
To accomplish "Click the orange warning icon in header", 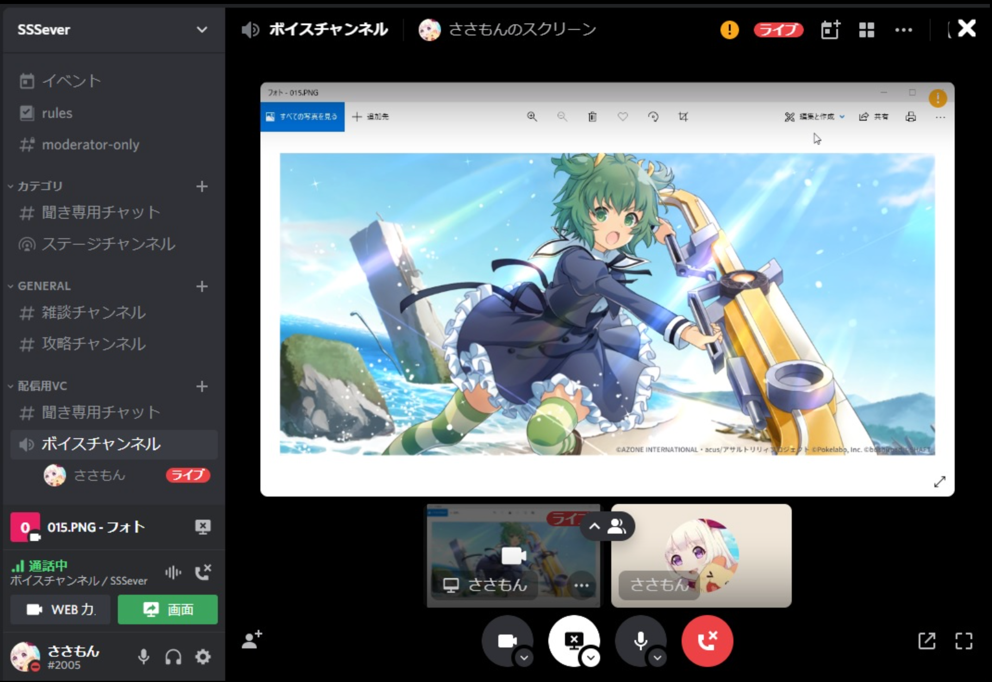I will pyautogui.click(x=729, y=30).
